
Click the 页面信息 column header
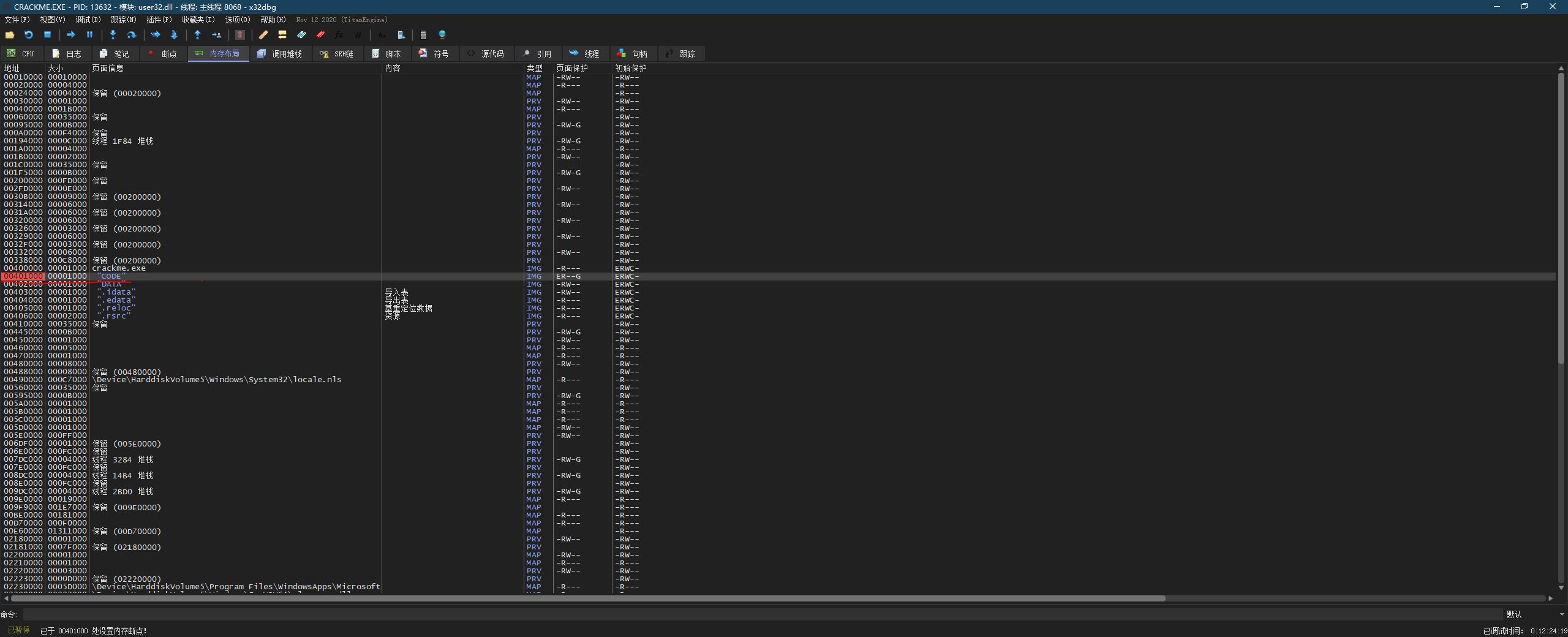pos(108,68)
